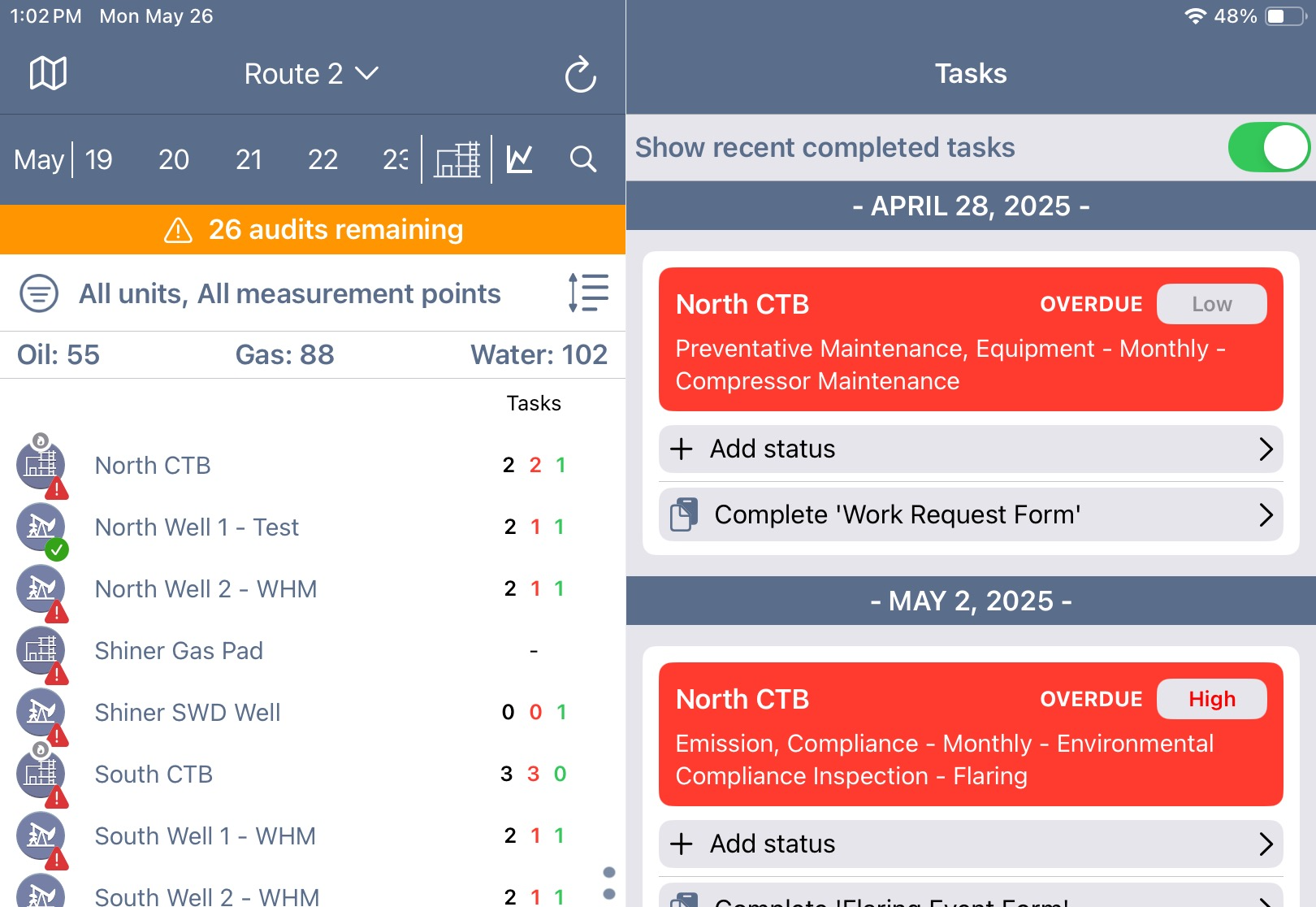
Task: Toggle the High priority badge
Action: [1211, 699]
